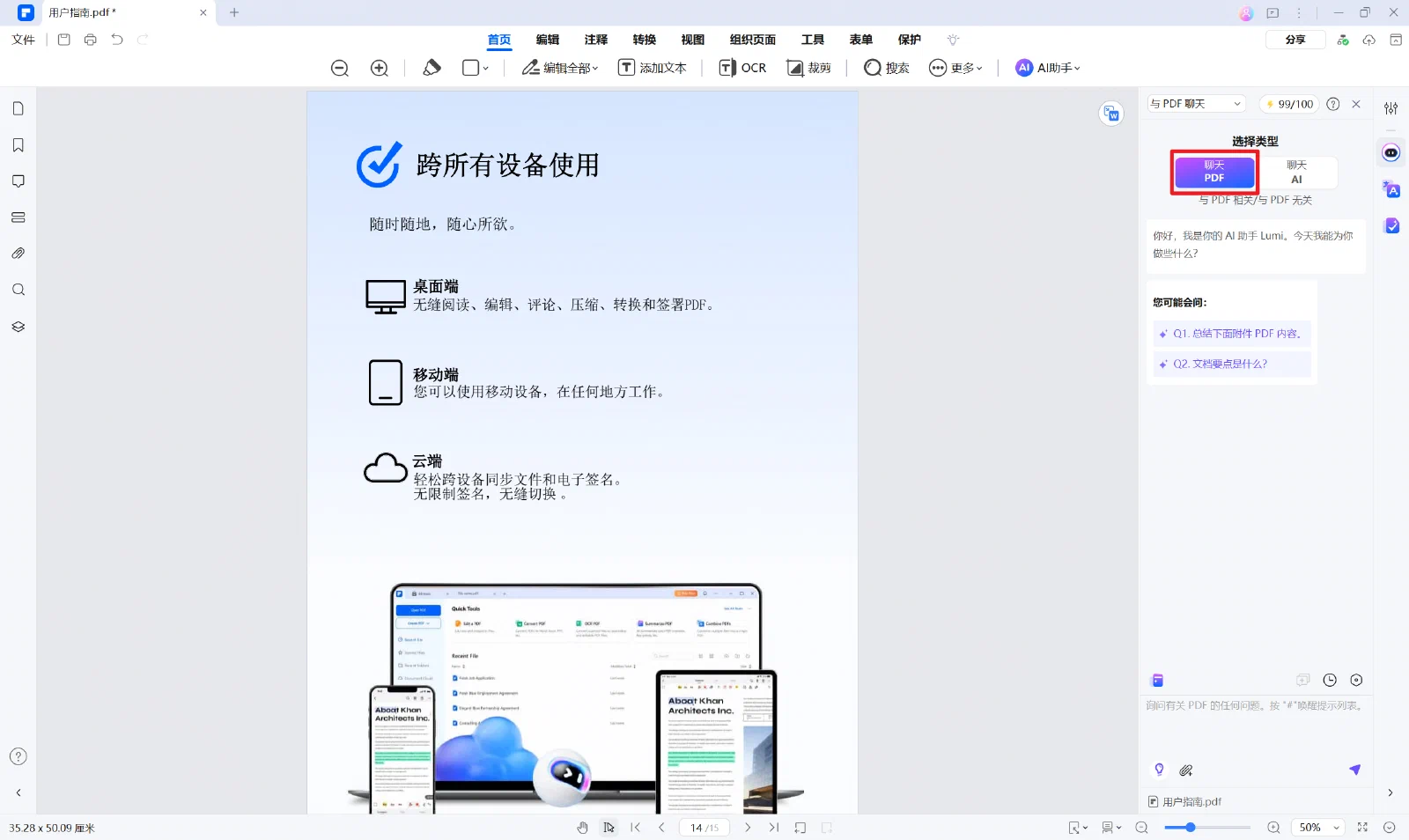Click the PDF-to-Word floating icon
This screenshot has width=1409, height=840.
[1111, 113]
